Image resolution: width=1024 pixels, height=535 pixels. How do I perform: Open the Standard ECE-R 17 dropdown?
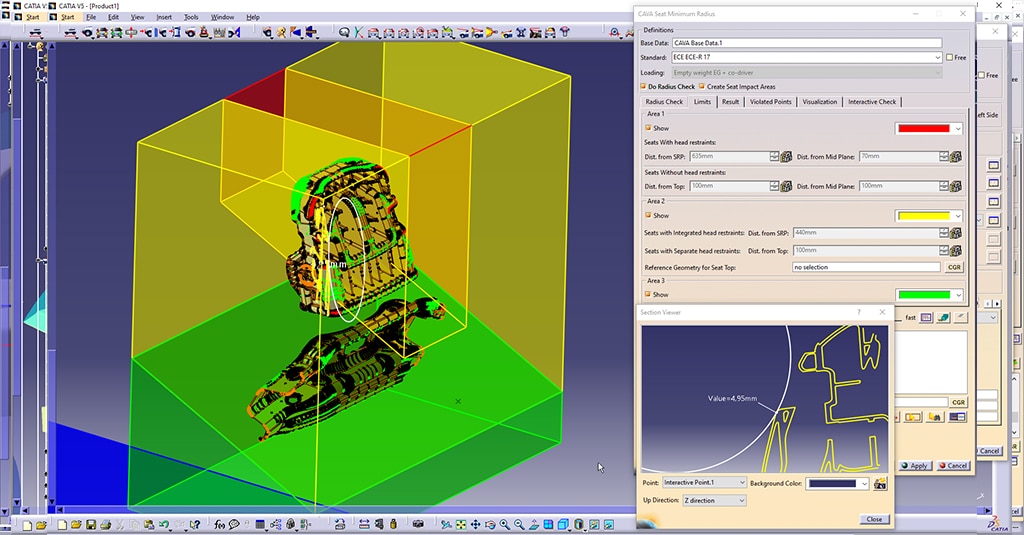pyautogui.click(x=938, y=57)
